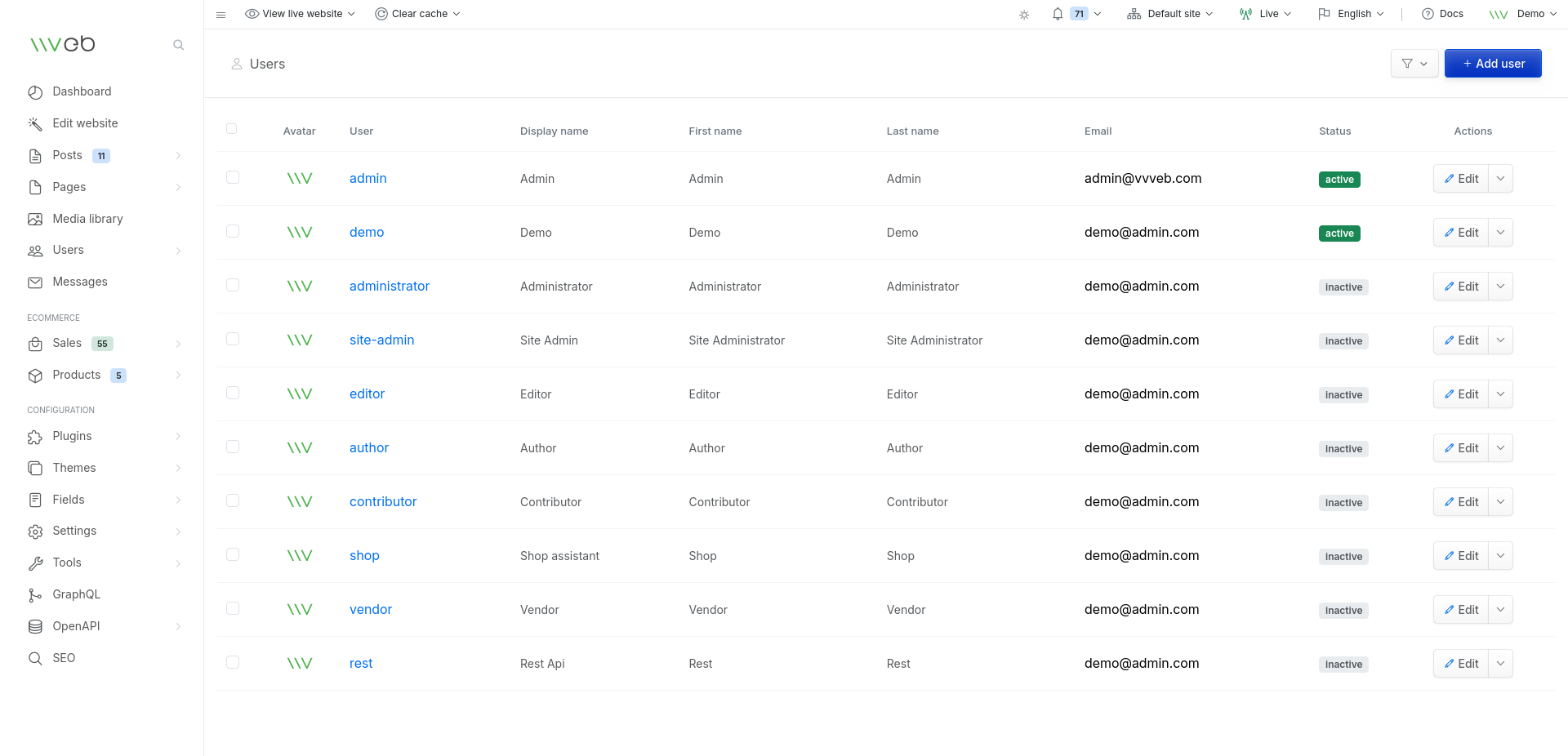Expand the Products sidebar submenu
The height and width of the screenshot is (756, 1568).
click(x=178, y=376)
